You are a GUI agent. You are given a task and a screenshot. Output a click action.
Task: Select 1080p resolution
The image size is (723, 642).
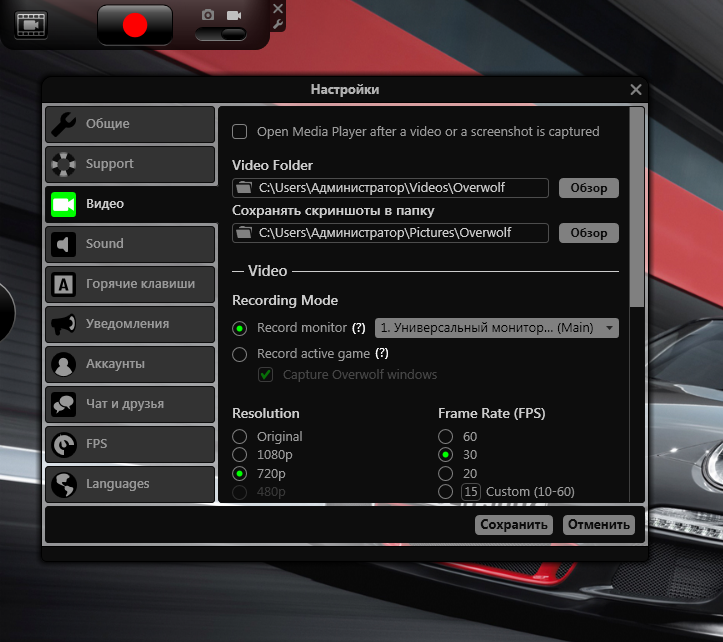click(x=239, y=455)
